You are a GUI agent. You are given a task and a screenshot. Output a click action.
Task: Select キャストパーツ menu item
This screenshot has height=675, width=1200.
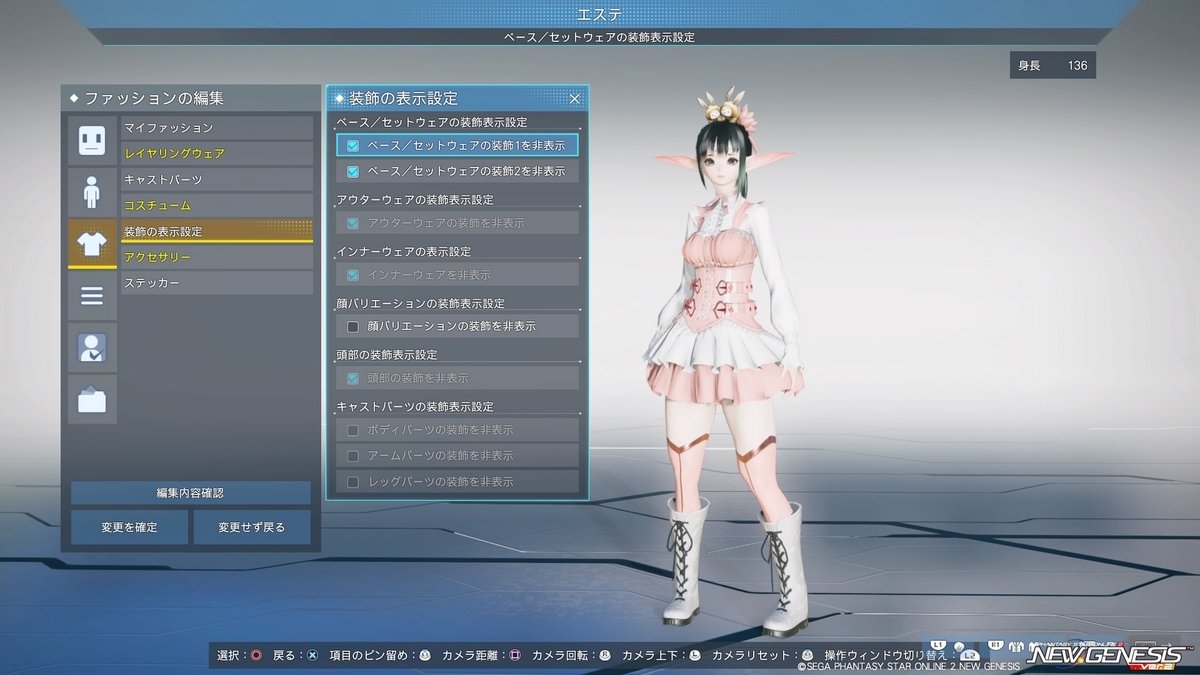click(x=217, y=180)
